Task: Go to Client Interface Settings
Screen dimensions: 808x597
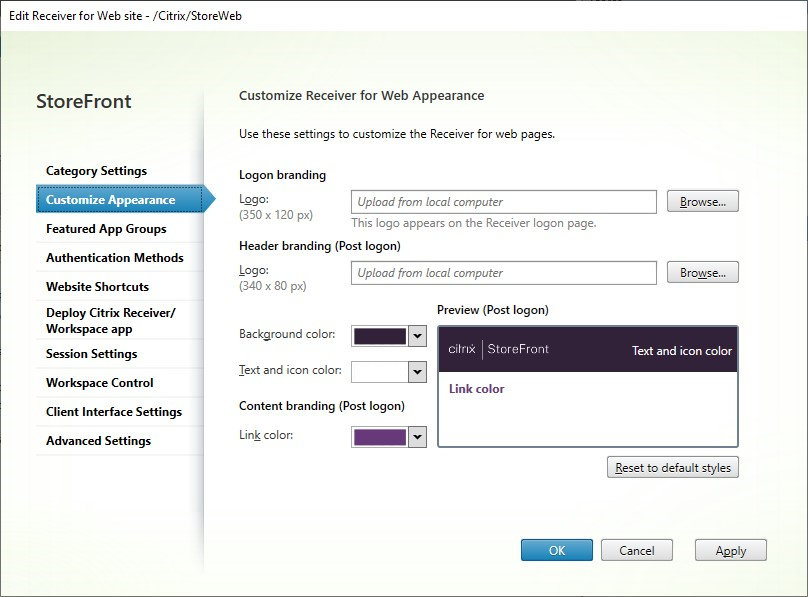Action: pos(114,412)
